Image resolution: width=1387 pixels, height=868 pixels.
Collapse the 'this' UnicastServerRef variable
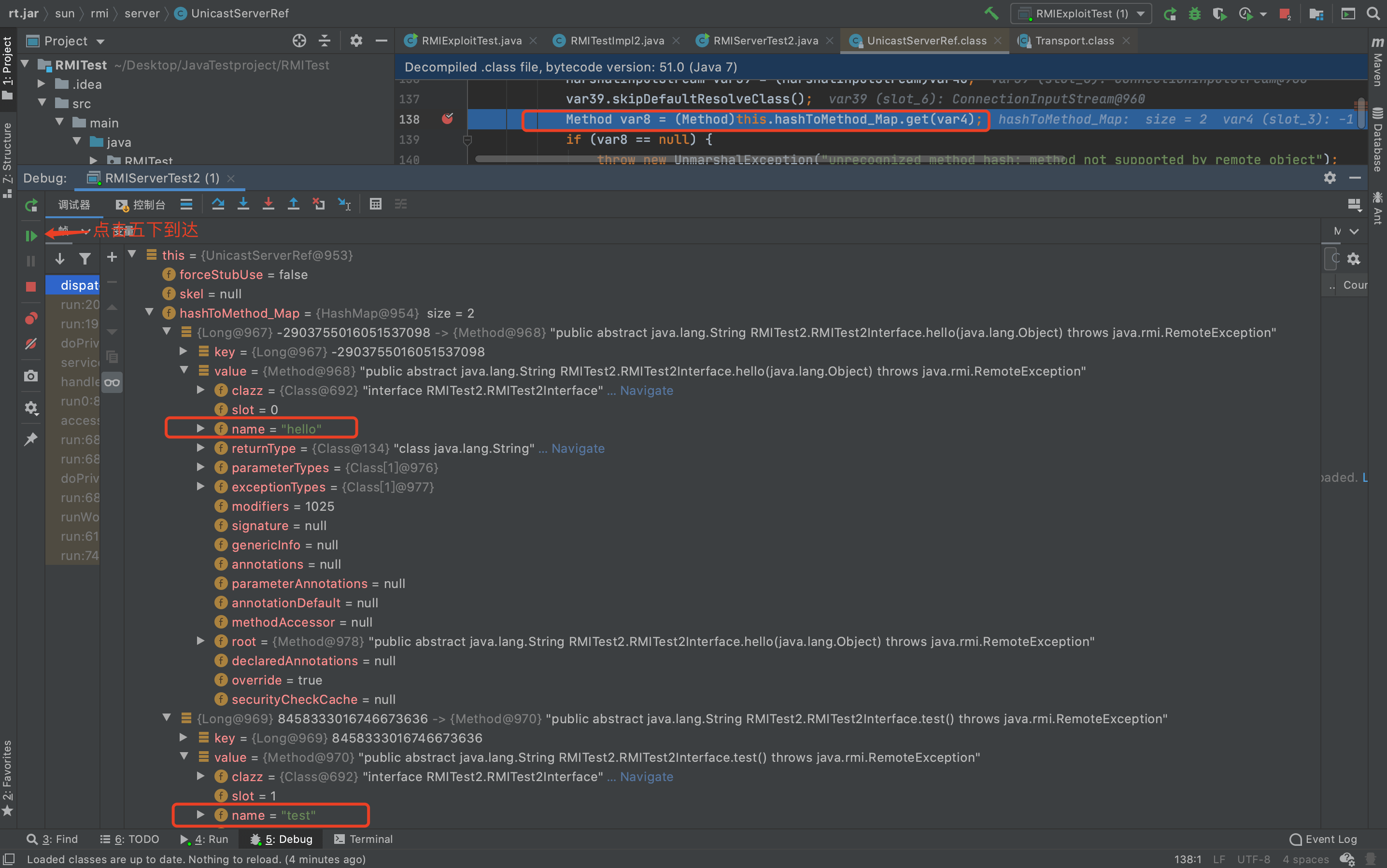click(132, 254)
